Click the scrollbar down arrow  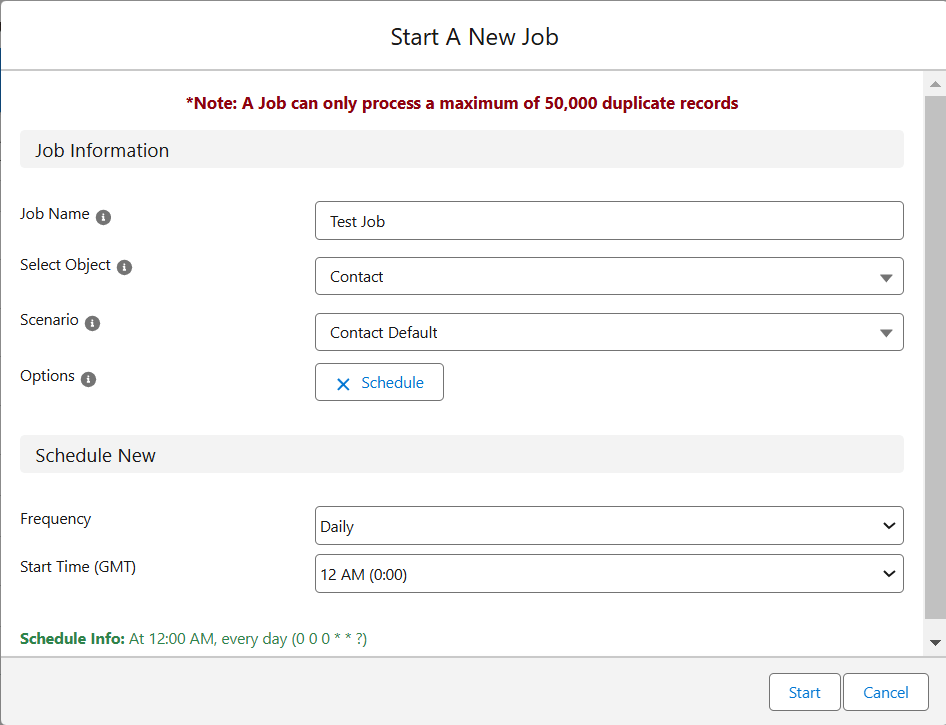[935, 643]
